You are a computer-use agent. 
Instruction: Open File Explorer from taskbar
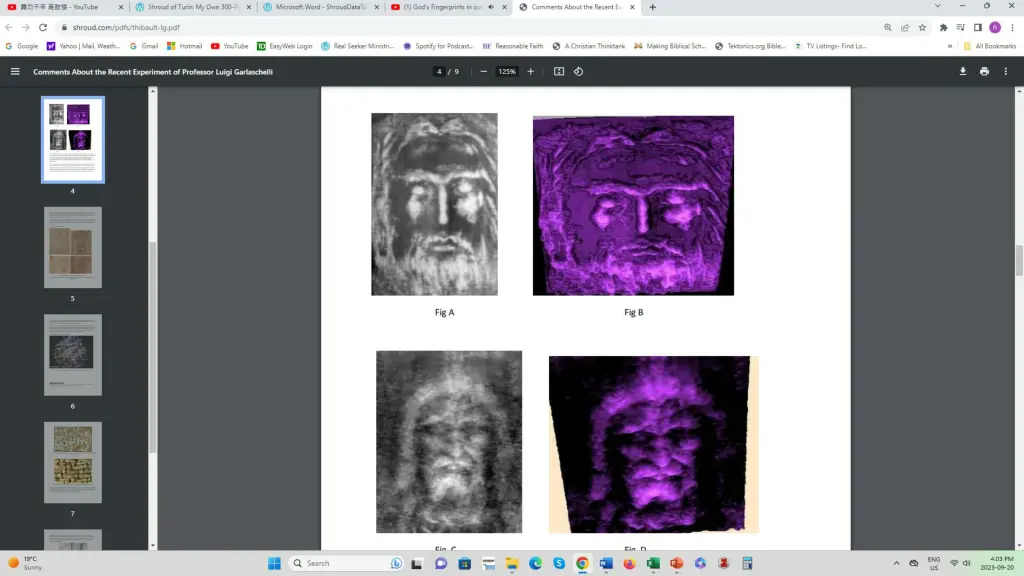coord(512,563)
